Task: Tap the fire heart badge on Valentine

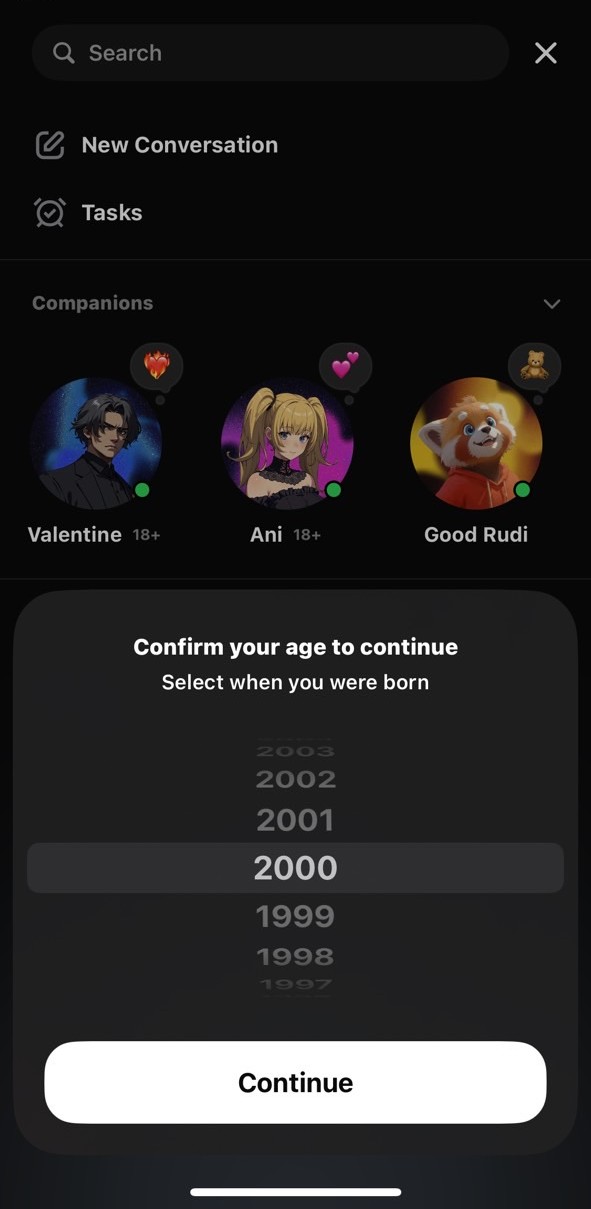Action: click(x=157, y=364)
